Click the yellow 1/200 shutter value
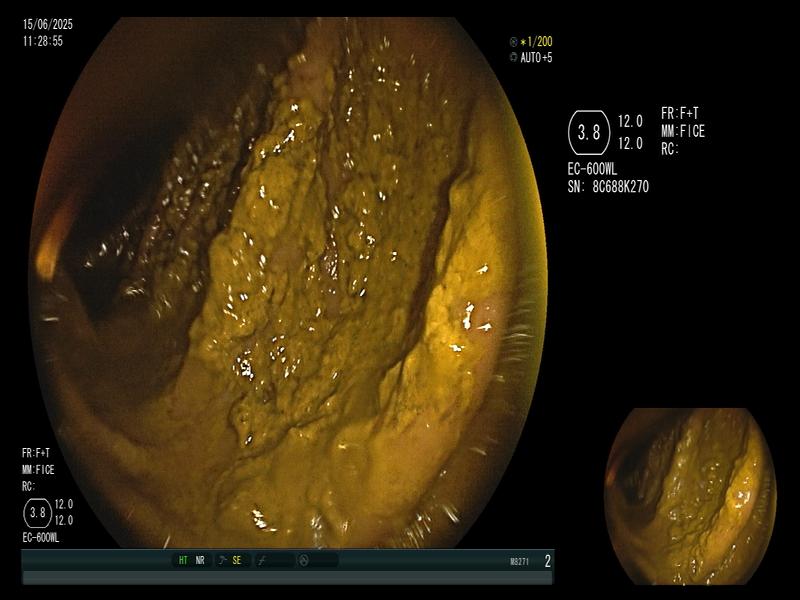The image size is (800, 600). coord(536,42)
